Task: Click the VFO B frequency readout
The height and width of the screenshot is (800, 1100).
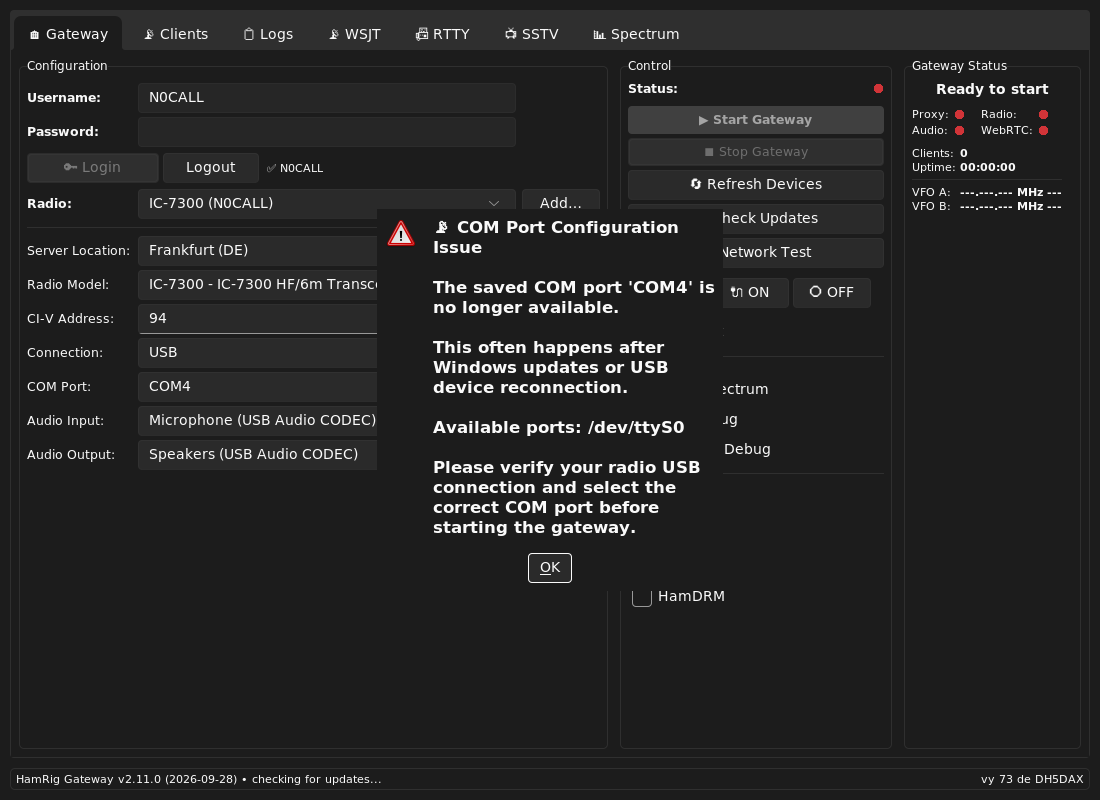Action: coord(1010,206)
